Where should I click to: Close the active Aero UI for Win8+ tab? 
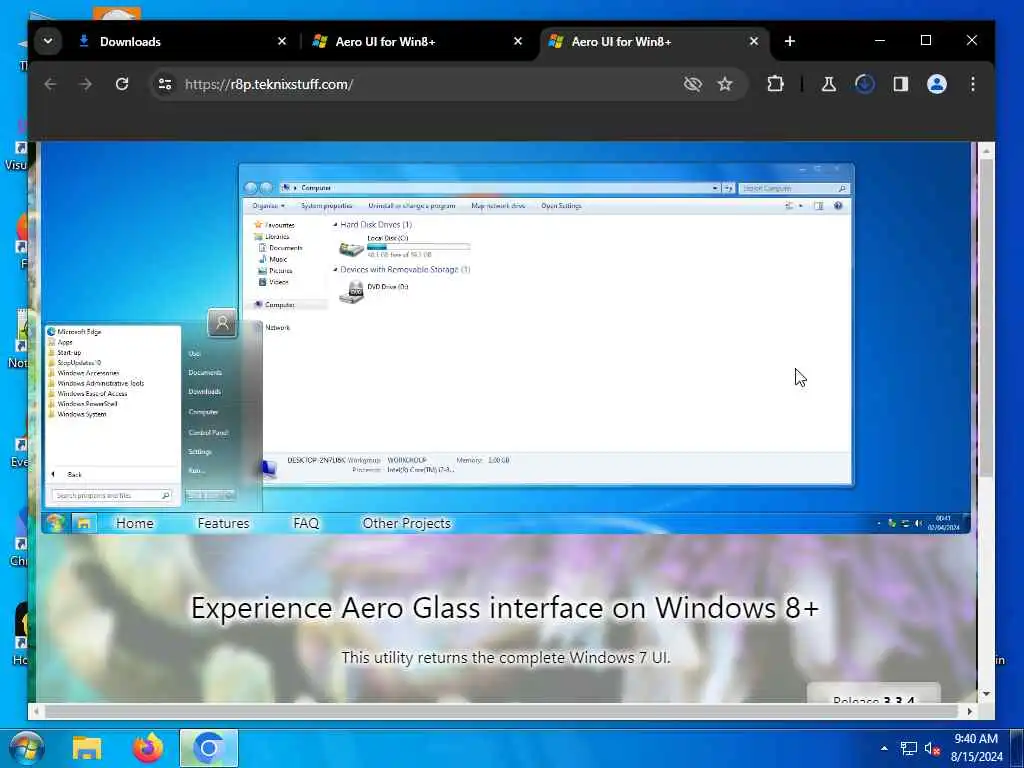coord(754,41)
